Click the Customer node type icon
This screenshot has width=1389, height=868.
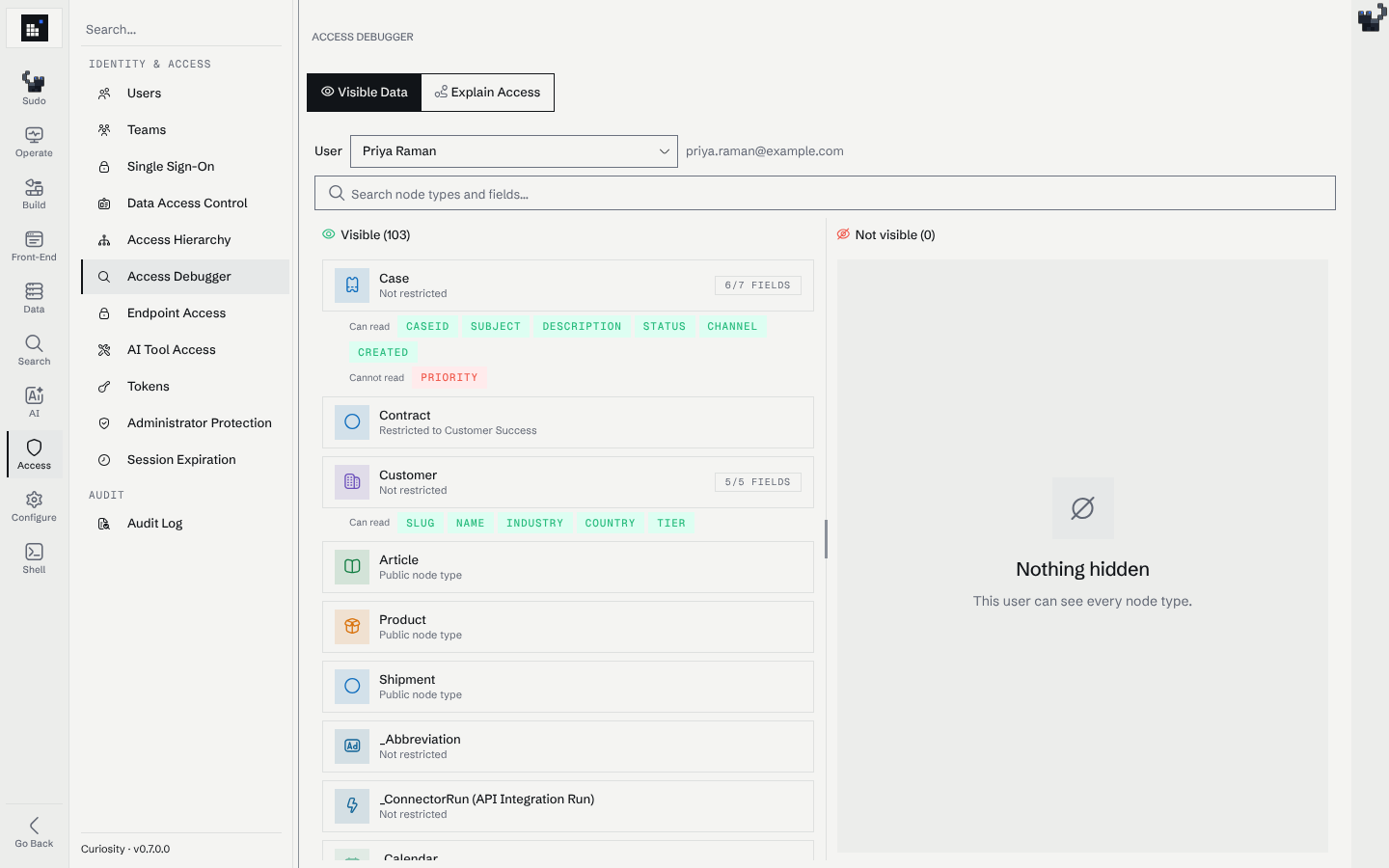tap(352, 482)
